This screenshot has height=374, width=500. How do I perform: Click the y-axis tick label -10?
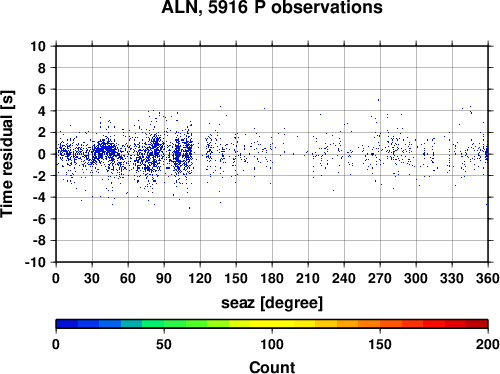click(x=35, y=262)
